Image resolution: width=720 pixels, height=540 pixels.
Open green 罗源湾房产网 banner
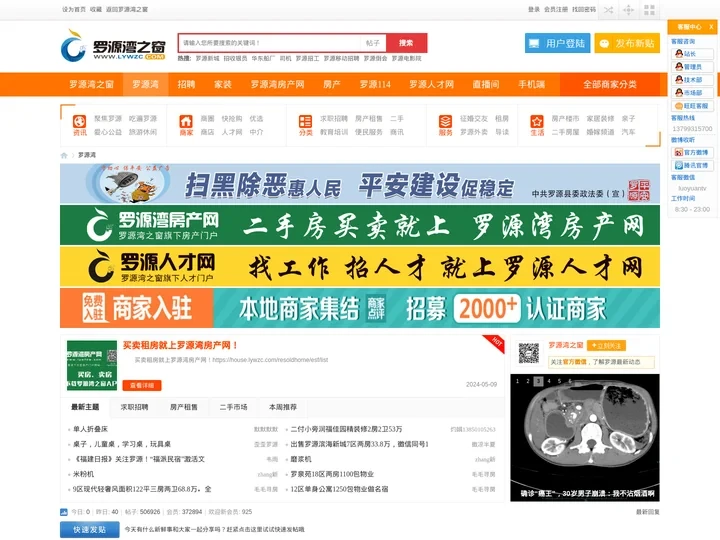coord(360,225)
